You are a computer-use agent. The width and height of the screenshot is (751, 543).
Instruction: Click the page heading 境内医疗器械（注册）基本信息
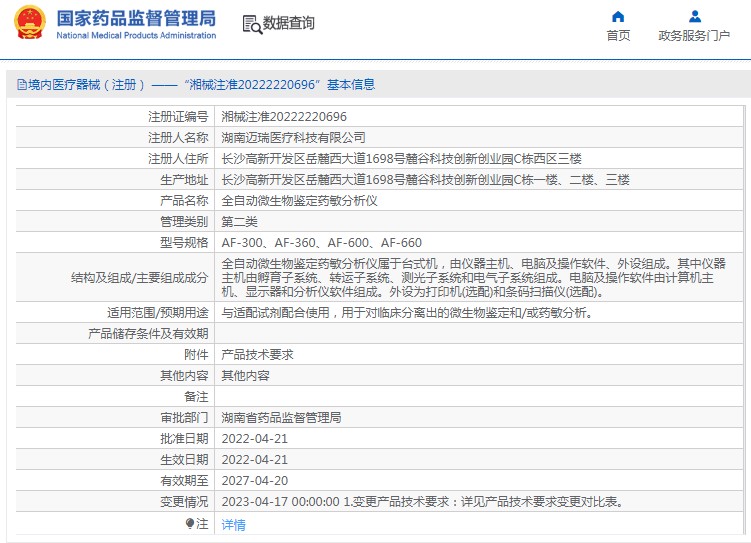coord(201,85)
